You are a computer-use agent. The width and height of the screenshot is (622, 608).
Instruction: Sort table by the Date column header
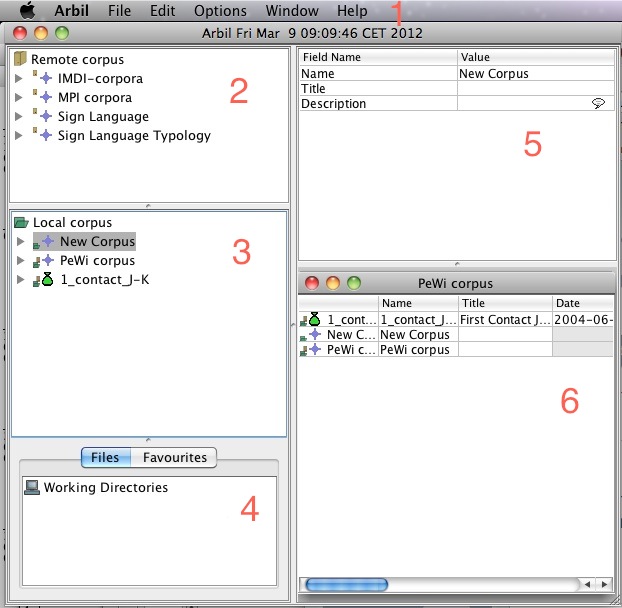(x=582, y=303)
